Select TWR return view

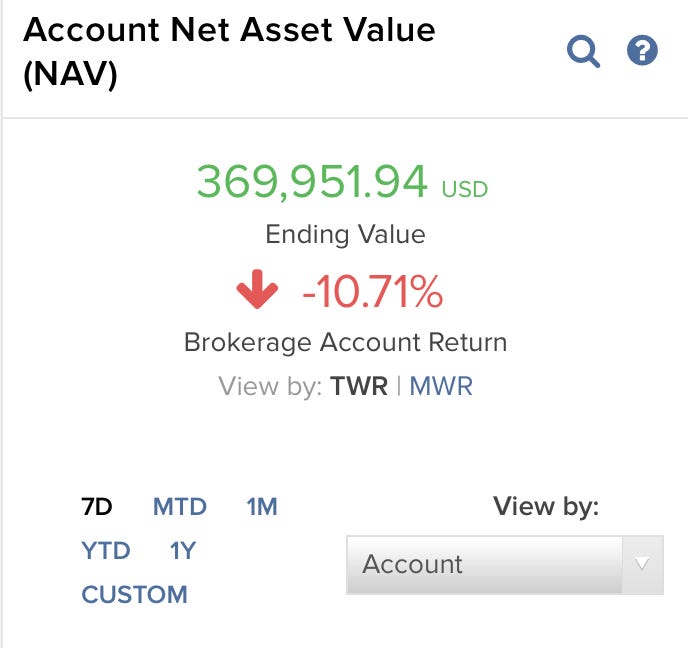pyautogui.click(x=359, y=387)
